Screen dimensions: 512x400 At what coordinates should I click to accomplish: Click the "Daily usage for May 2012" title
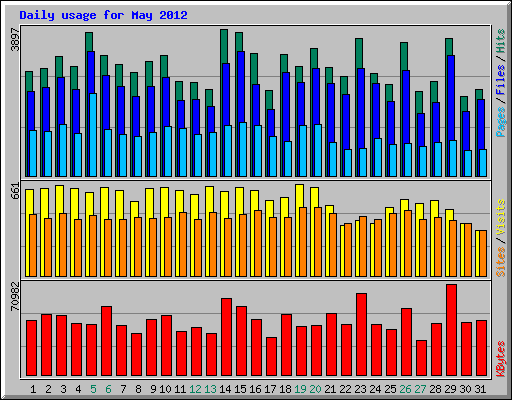(x=103, y=15)
